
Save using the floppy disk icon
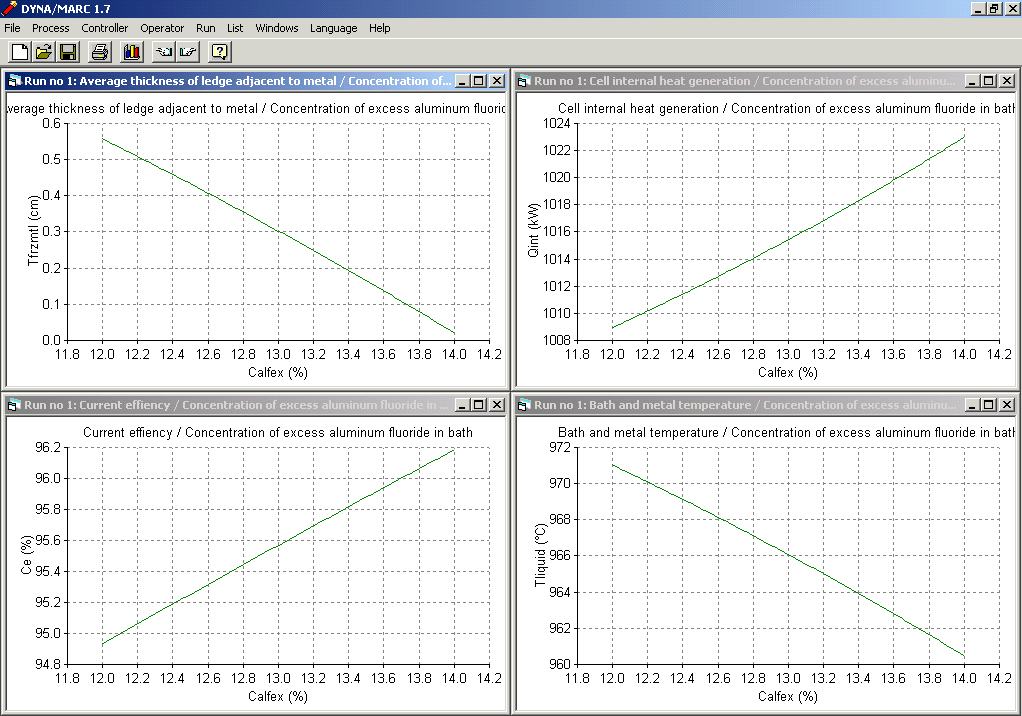pos(68,52)
